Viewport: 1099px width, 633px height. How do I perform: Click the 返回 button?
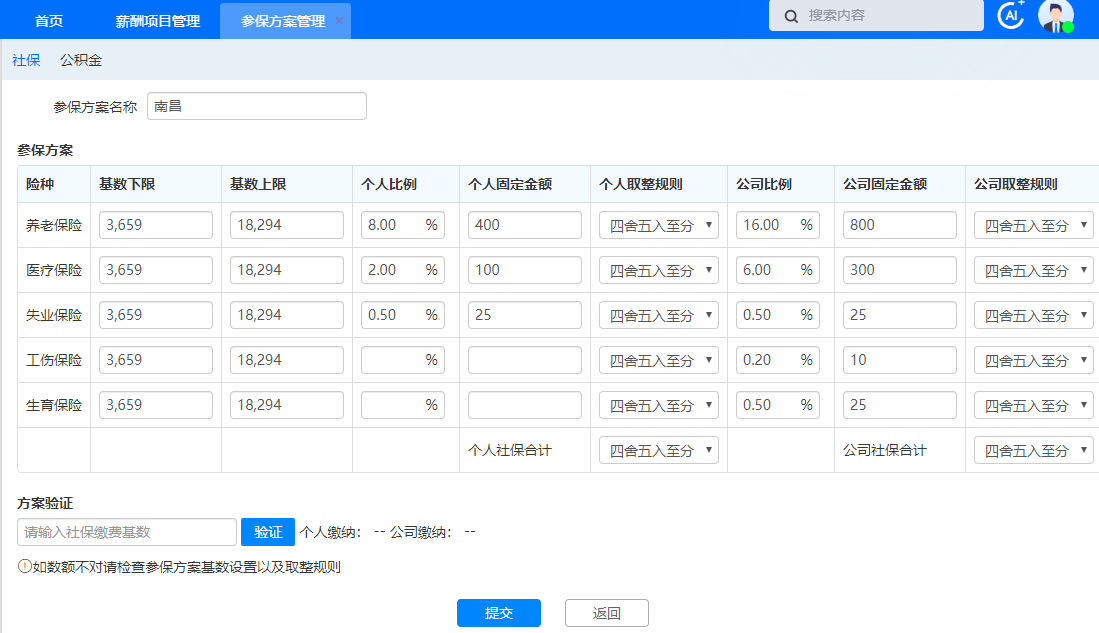click(606, 613)
